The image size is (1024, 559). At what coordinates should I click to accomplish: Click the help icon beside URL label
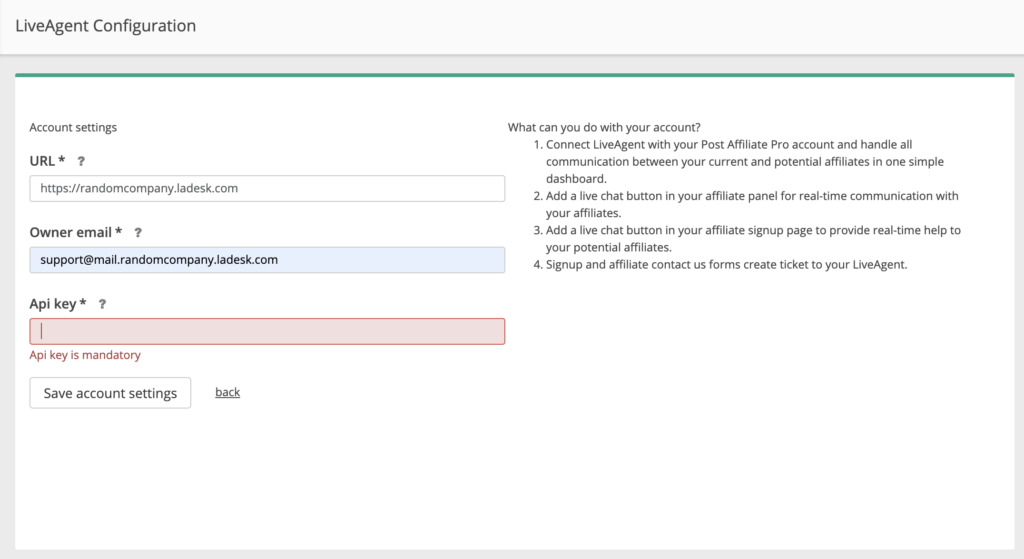click(81, 161)
